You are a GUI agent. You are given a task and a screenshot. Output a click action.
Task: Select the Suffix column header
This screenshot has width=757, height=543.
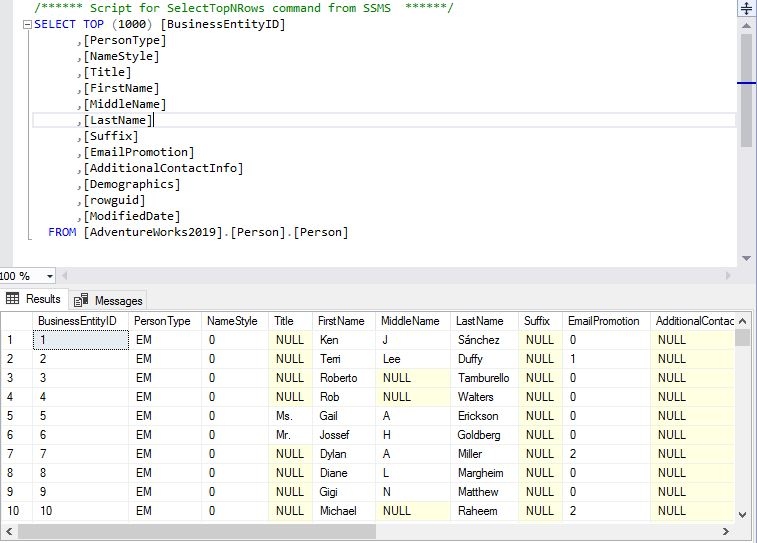540,321
